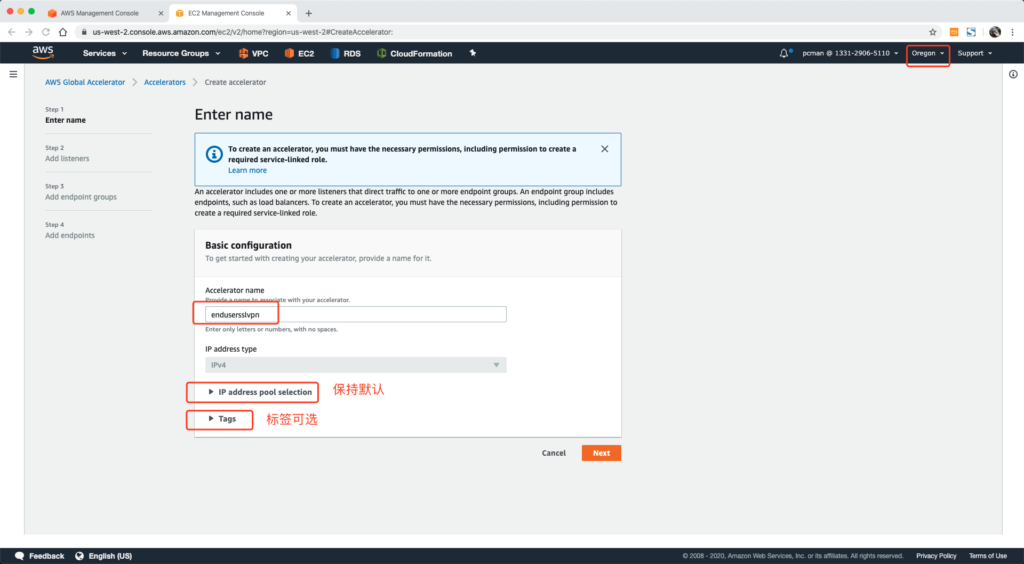Open the info panel icon at right
This screenshot has height=564, width=1024.
[1012, 74]
